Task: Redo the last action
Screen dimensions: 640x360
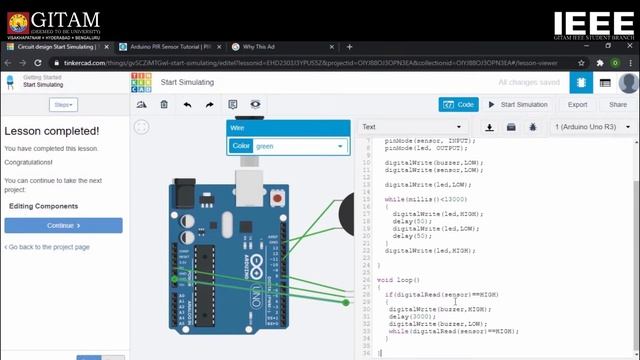Action: (209, 105)
